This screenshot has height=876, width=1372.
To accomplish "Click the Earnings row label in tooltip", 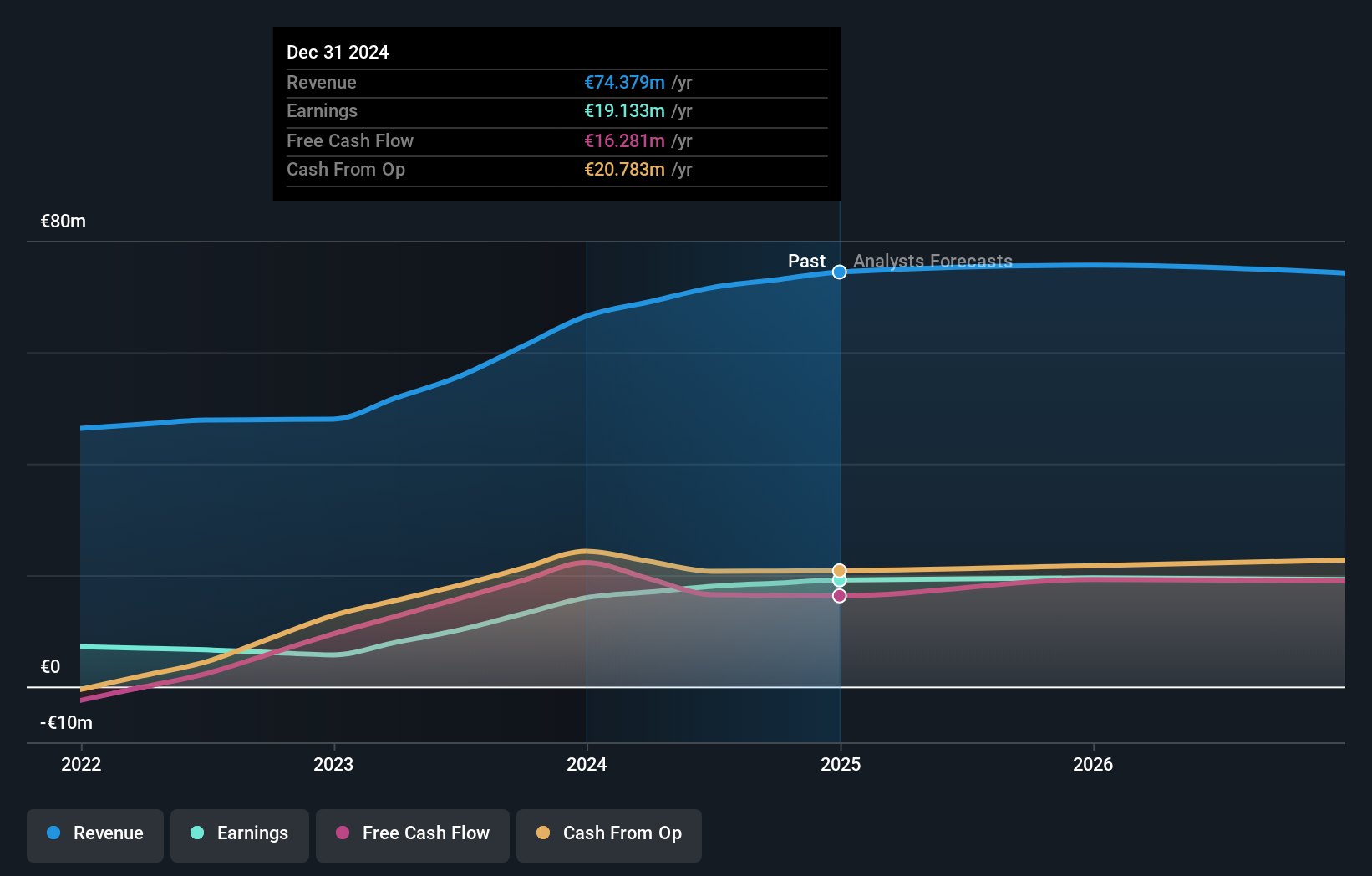I will pos(322,110).
